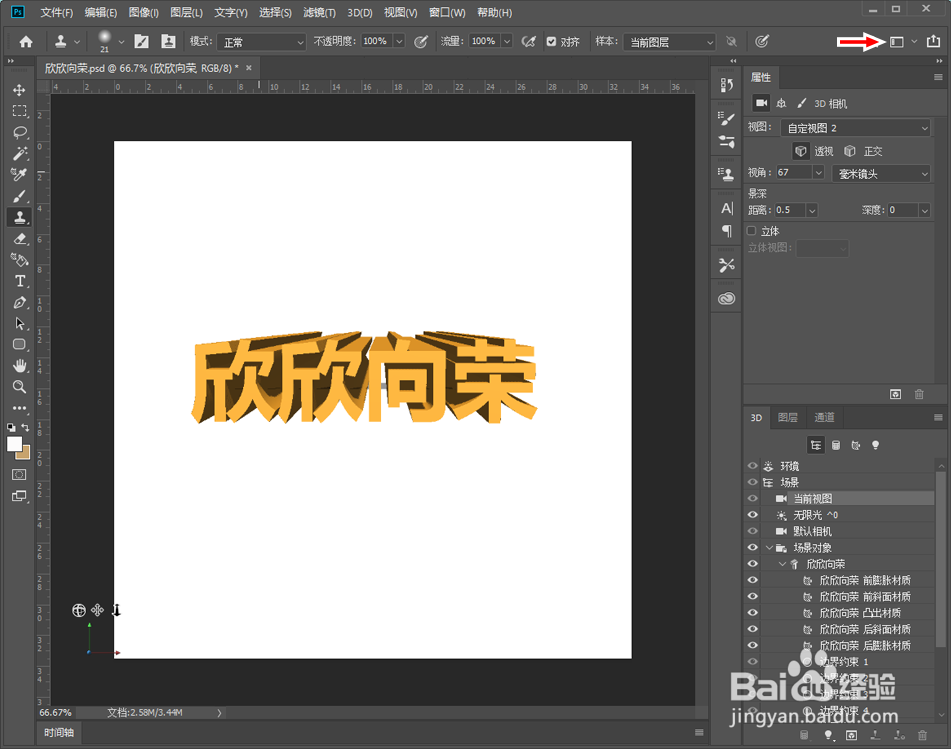Collapse the 场景对象 tree item
This screenshot has height=749, width=951.
pos(767,547)
